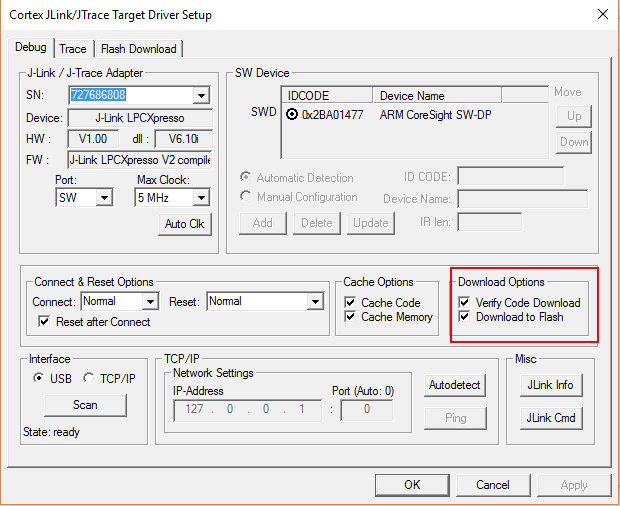The width and height of the screenshot is (620, 506).
Task: Toggle Verify Code Download checkbox
Action: [464, 303]
